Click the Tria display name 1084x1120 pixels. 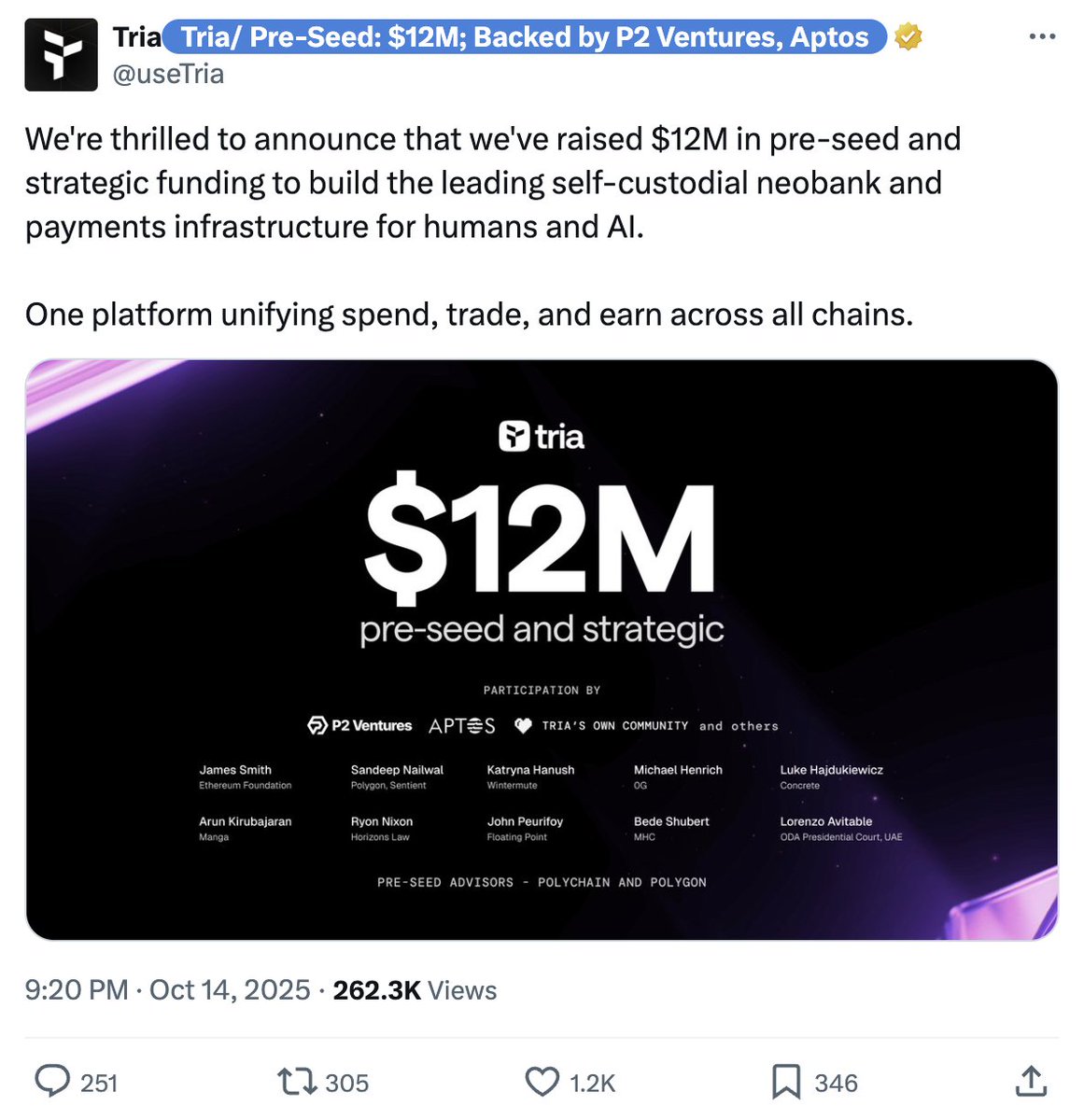[x=136, y=37]
